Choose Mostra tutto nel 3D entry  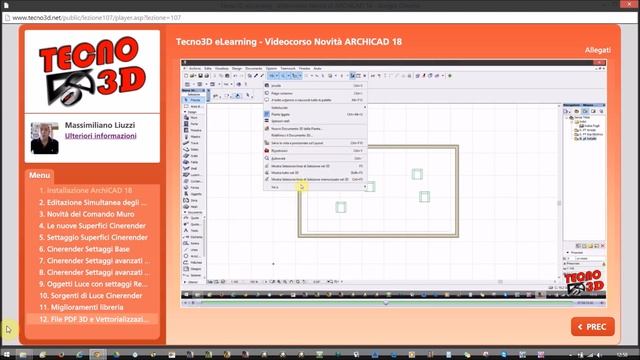click(x=315, y=173)
